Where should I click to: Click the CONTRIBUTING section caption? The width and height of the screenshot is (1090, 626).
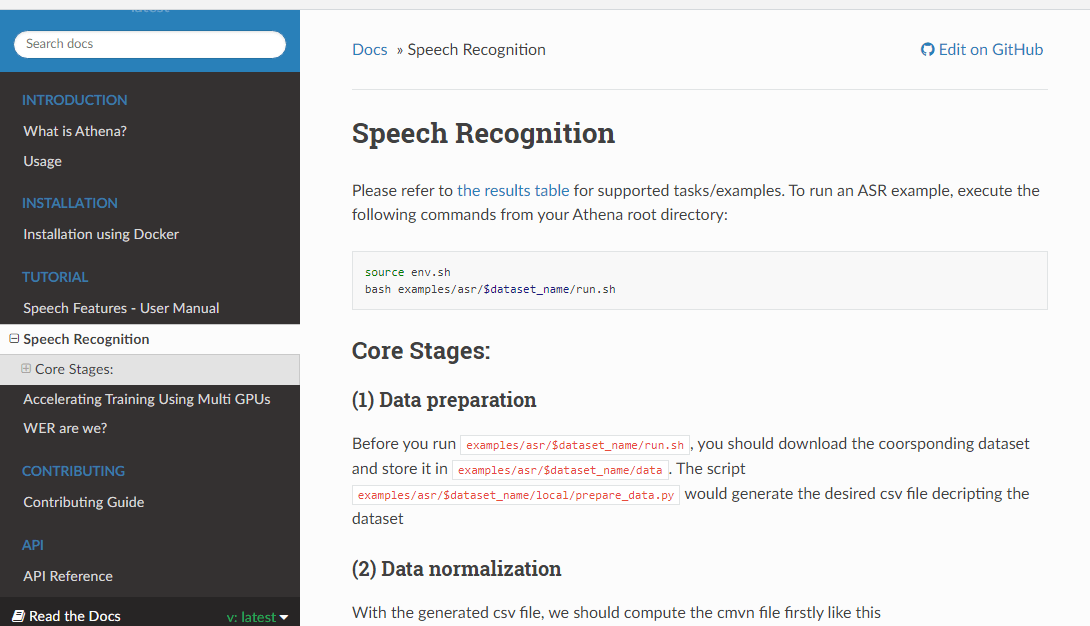click(73, 471)
